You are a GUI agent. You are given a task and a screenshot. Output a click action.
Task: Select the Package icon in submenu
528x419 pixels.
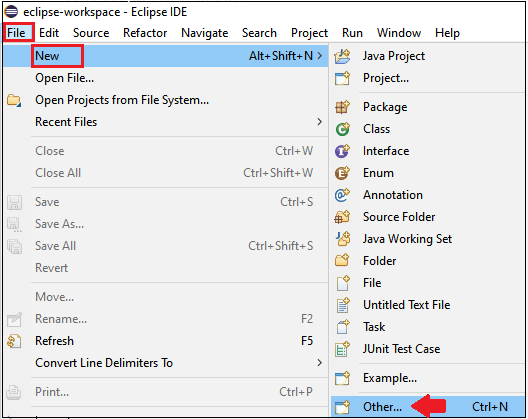342,107
